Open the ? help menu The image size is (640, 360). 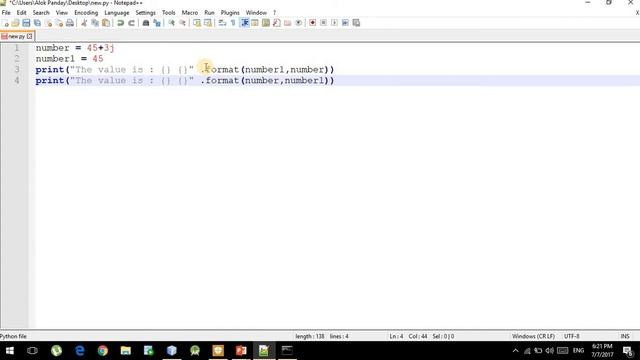[275, 13]
